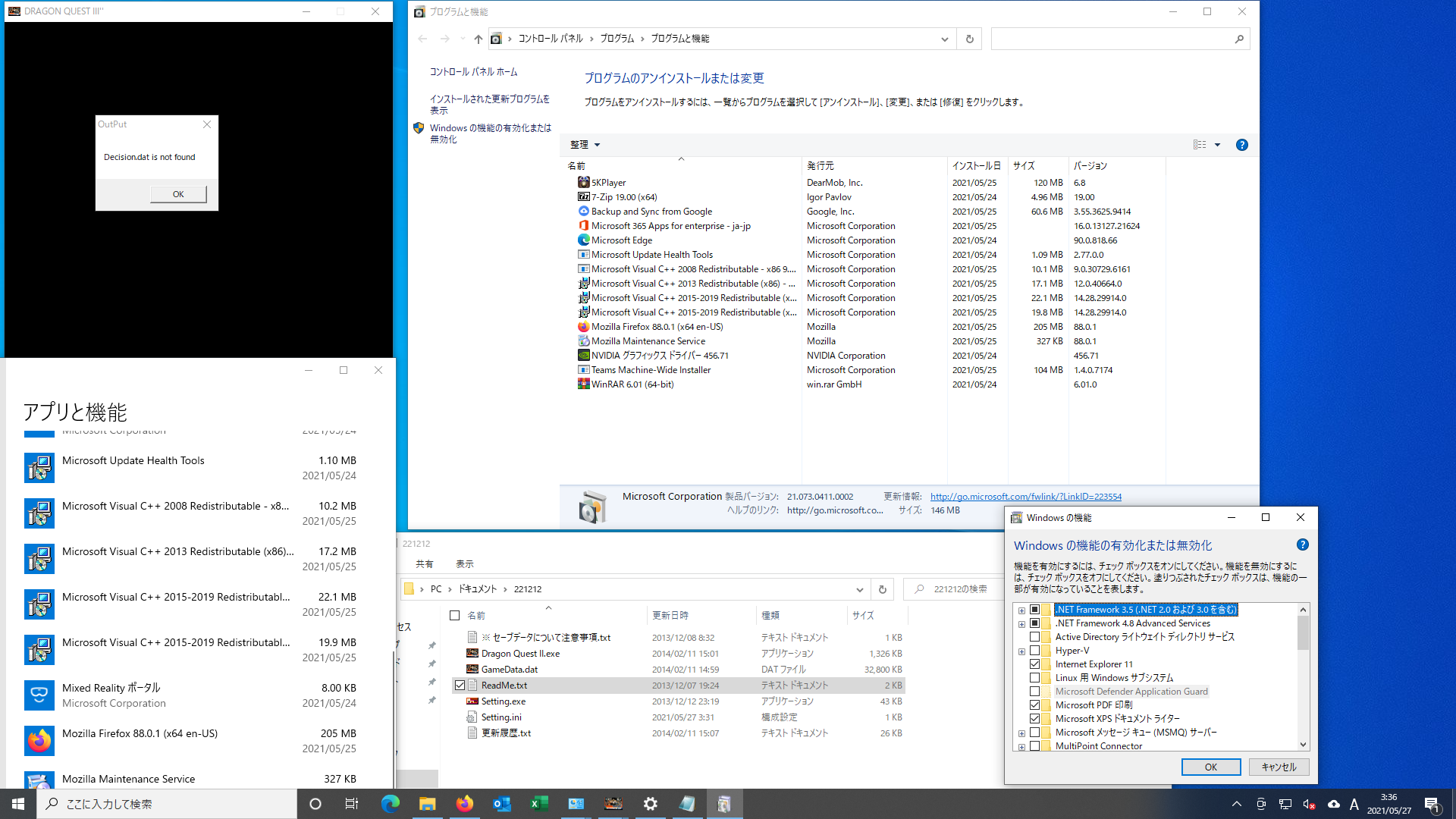Refresh the Control Panel address bar
The width and height of the screenshot is (1456, 819).
(x=970, y=39)
